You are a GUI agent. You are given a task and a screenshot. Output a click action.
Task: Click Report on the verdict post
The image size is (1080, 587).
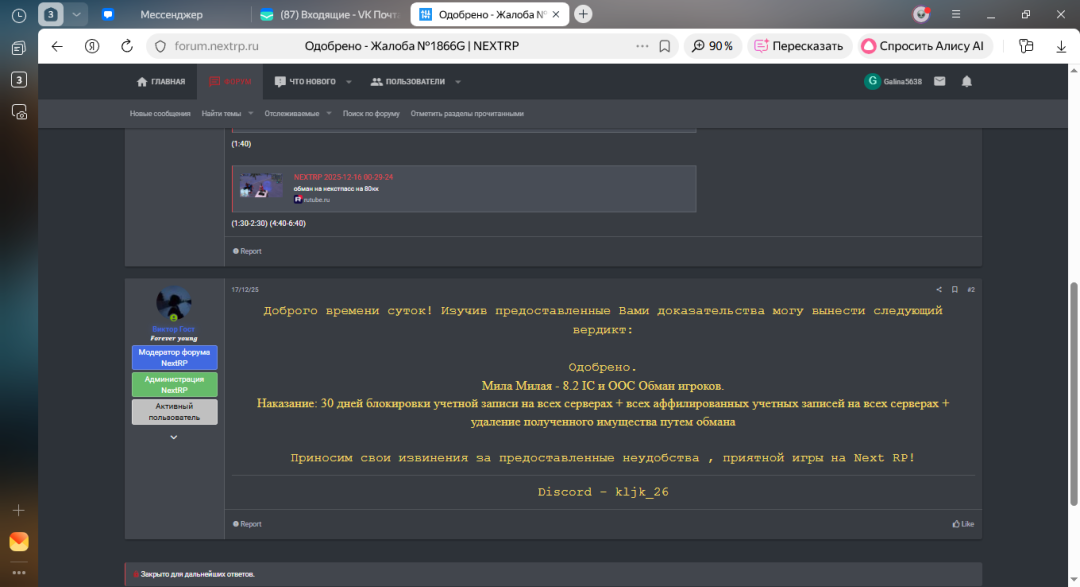click(245, 523)
